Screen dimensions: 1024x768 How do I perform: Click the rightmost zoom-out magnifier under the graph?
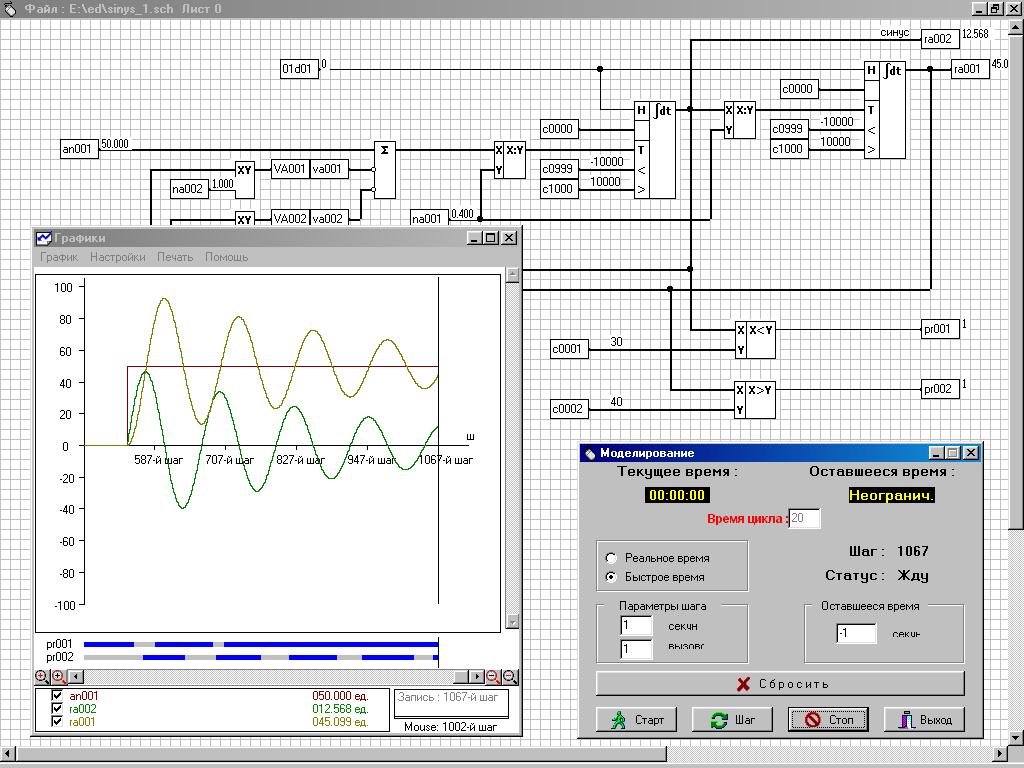pos(510,677)
